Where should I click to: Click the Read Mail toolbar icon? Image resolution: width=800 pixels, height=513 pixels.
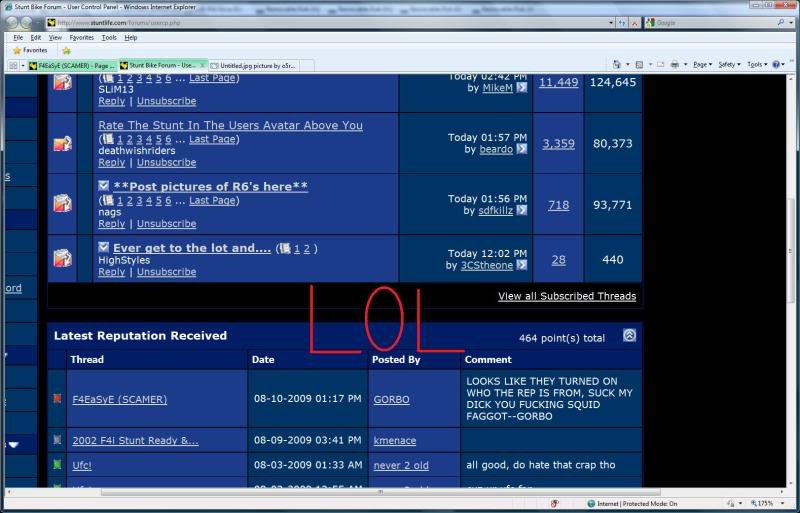[x=660, y=64]
